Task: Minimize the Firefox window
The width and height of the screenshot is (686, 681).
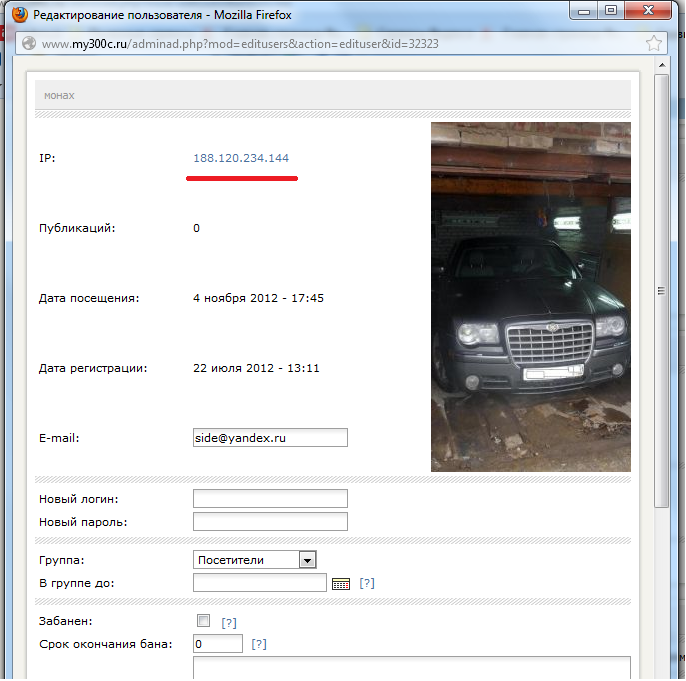Action: [584, 10]
